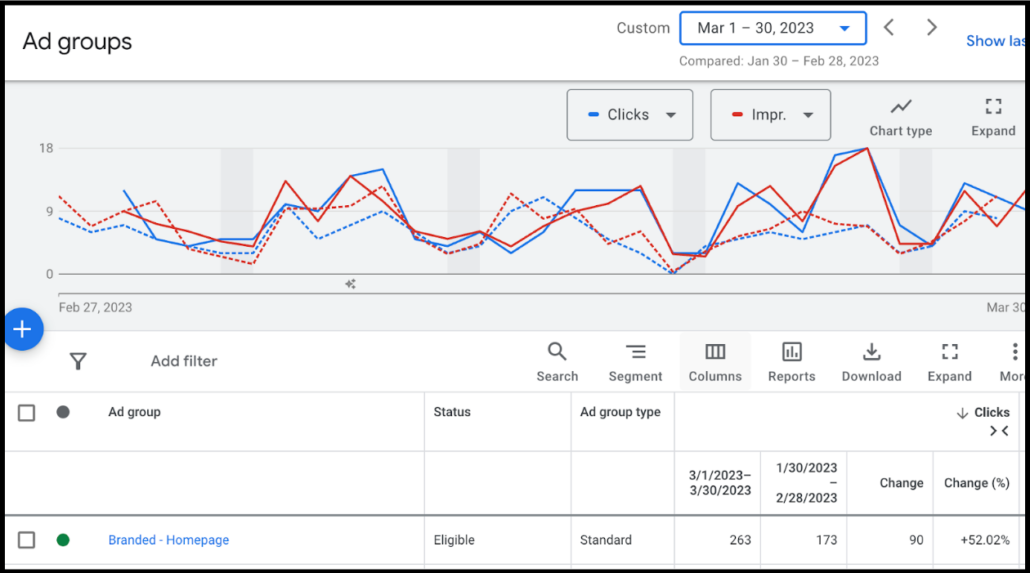
Task: Open the More options menu
Action: 1012,362
